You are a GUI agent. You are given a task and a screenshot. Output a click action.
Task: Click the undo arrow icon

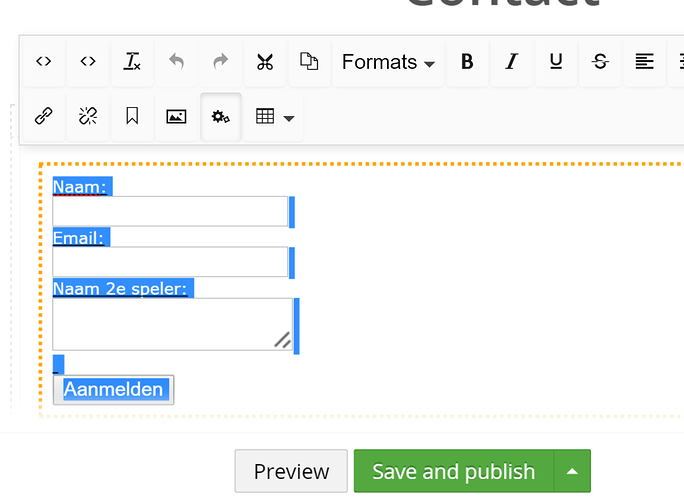click(177, 62)
